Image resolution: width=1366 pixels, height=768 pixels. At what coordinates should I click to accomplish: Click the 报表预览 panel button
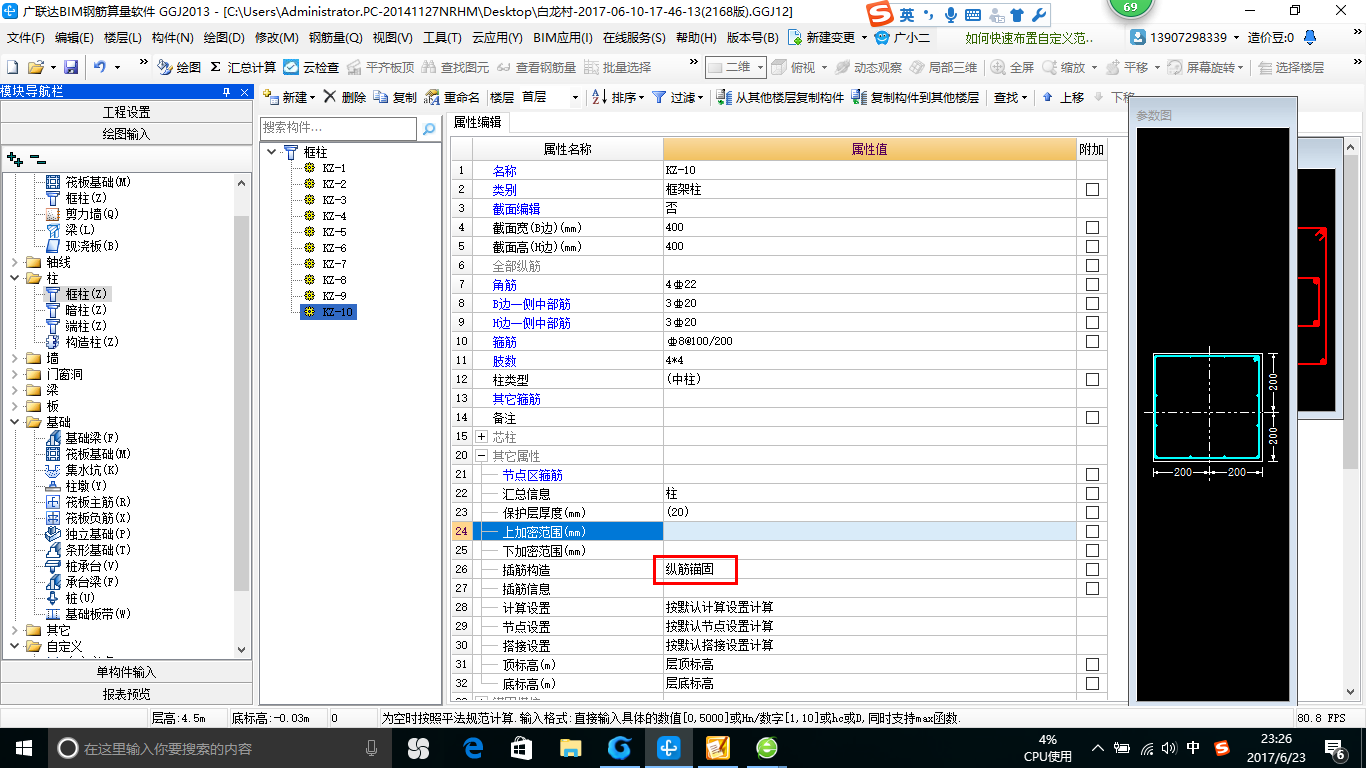tap(127, 694)
